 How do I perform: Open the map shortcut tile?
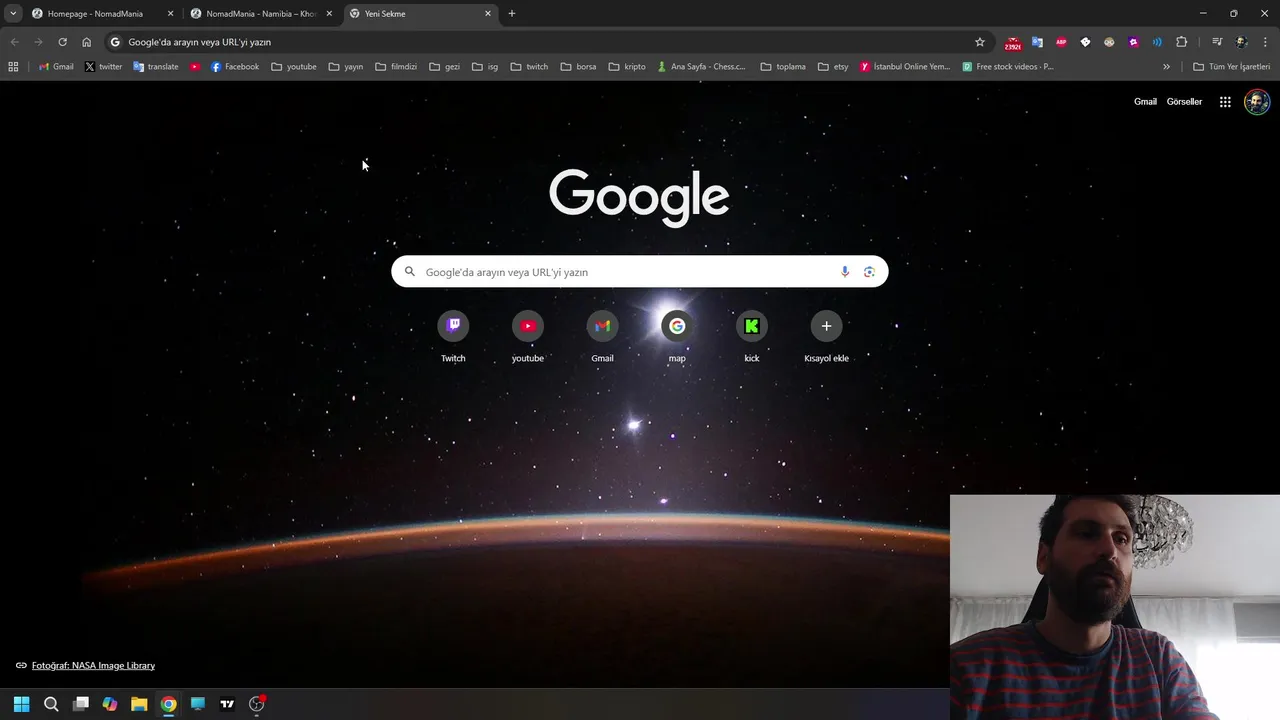677,337
